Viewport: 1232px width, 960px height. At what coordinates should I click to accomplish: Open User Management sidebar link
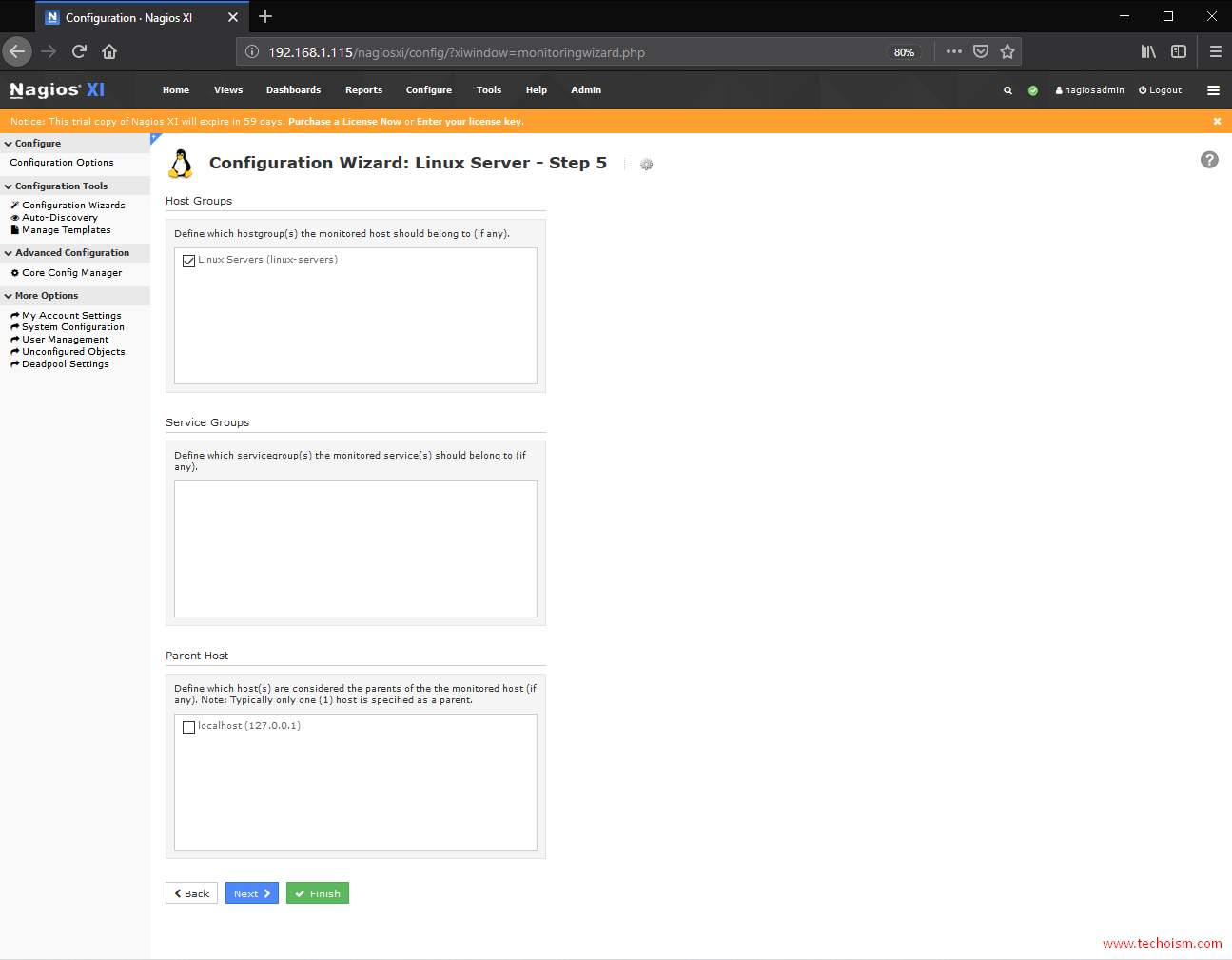[60, 340]
